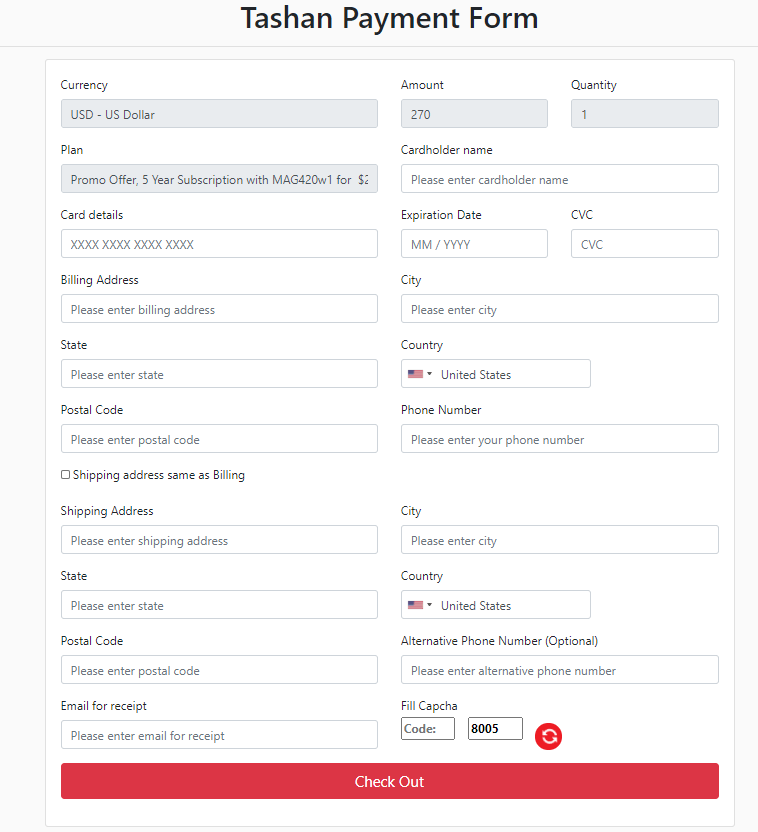This screenshot has height=832, width=758.
Task: Click the shipping United States country text
Action: 476,605
